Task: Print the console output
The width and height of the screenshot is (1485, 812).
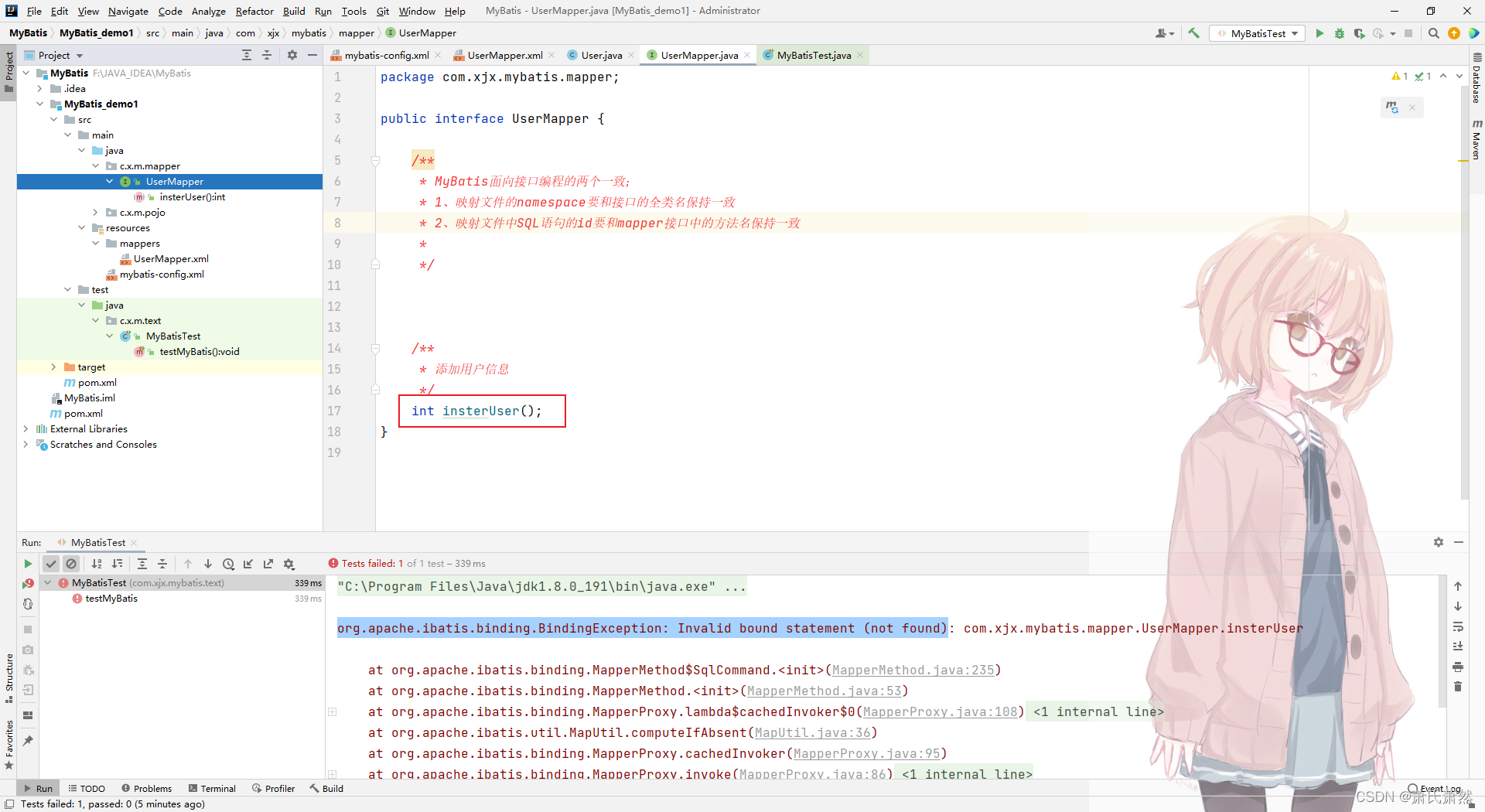Action: click(1458, 667)
